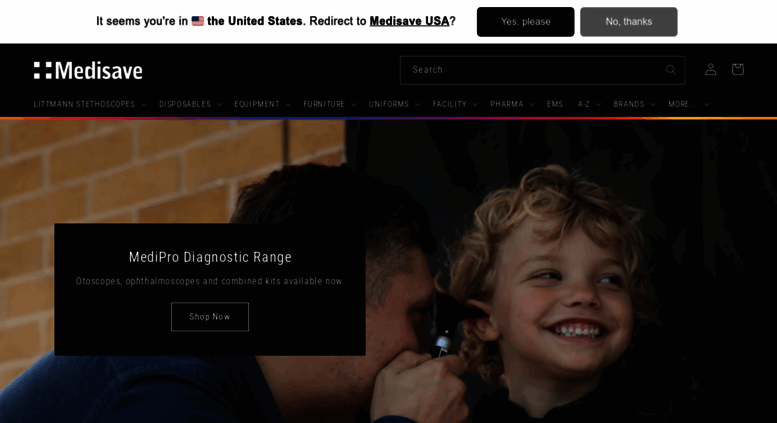Follow the Medisave USA link

coord(409,21)
